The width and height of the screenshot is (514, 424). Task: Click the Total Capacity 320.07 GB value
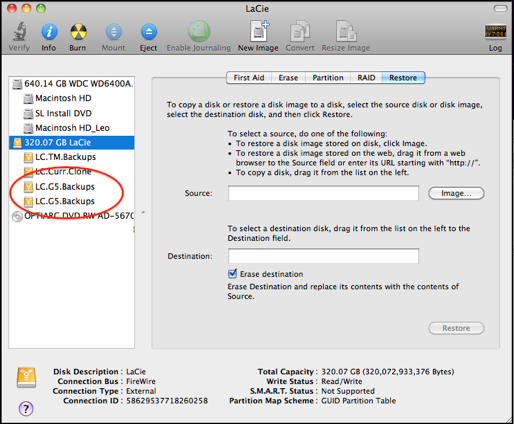[387, 372]
